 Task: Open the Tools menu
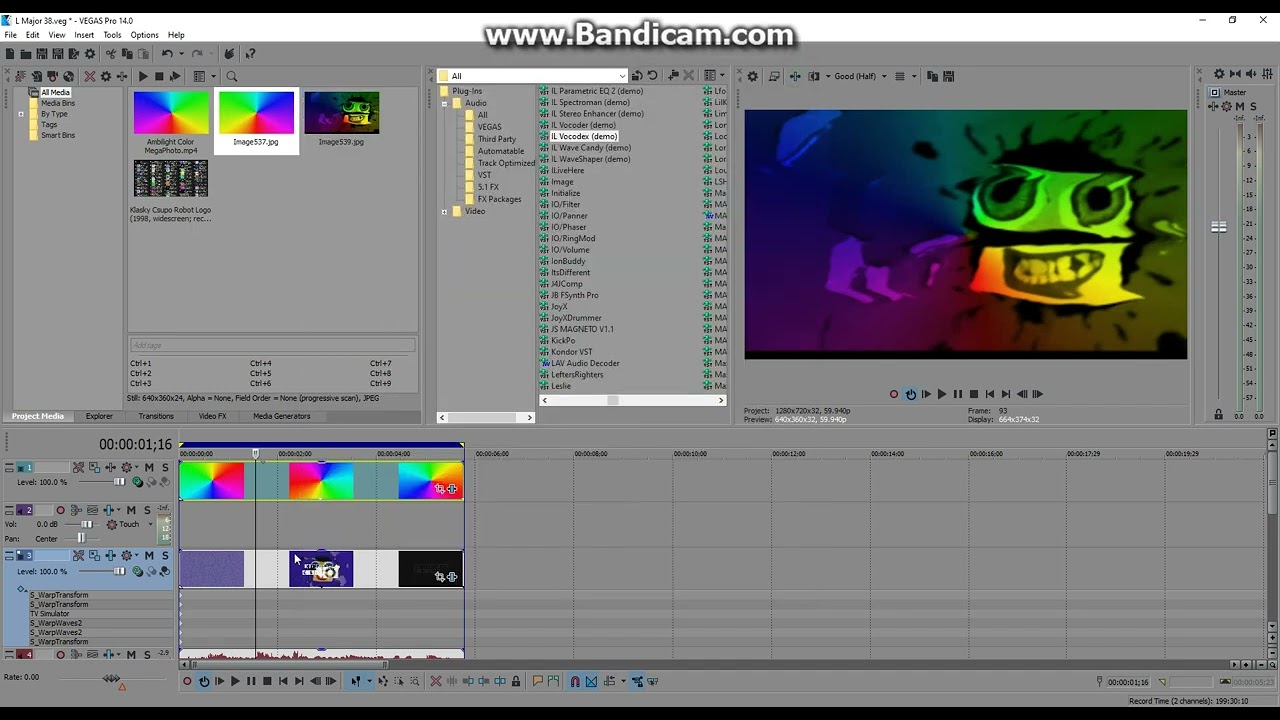pos(112,35)
